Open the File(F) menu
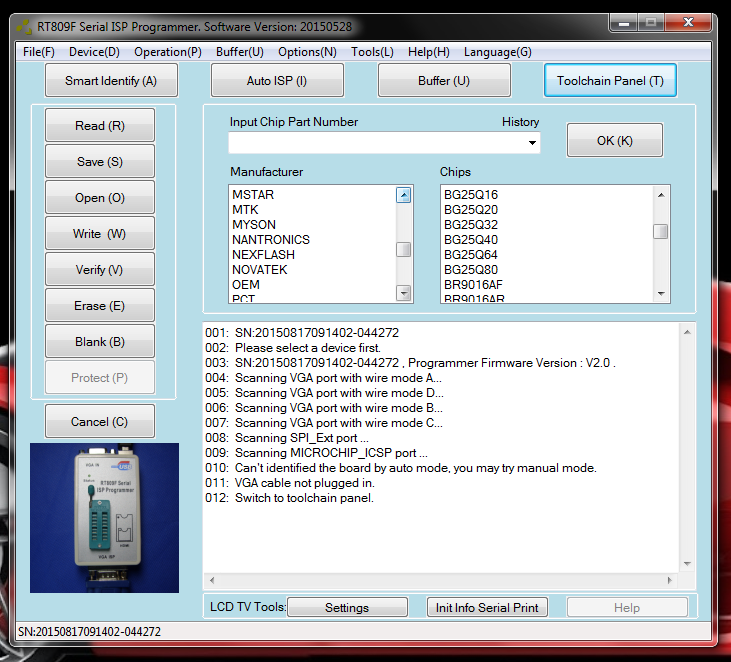The image size is (731, 662). (39, 52)
